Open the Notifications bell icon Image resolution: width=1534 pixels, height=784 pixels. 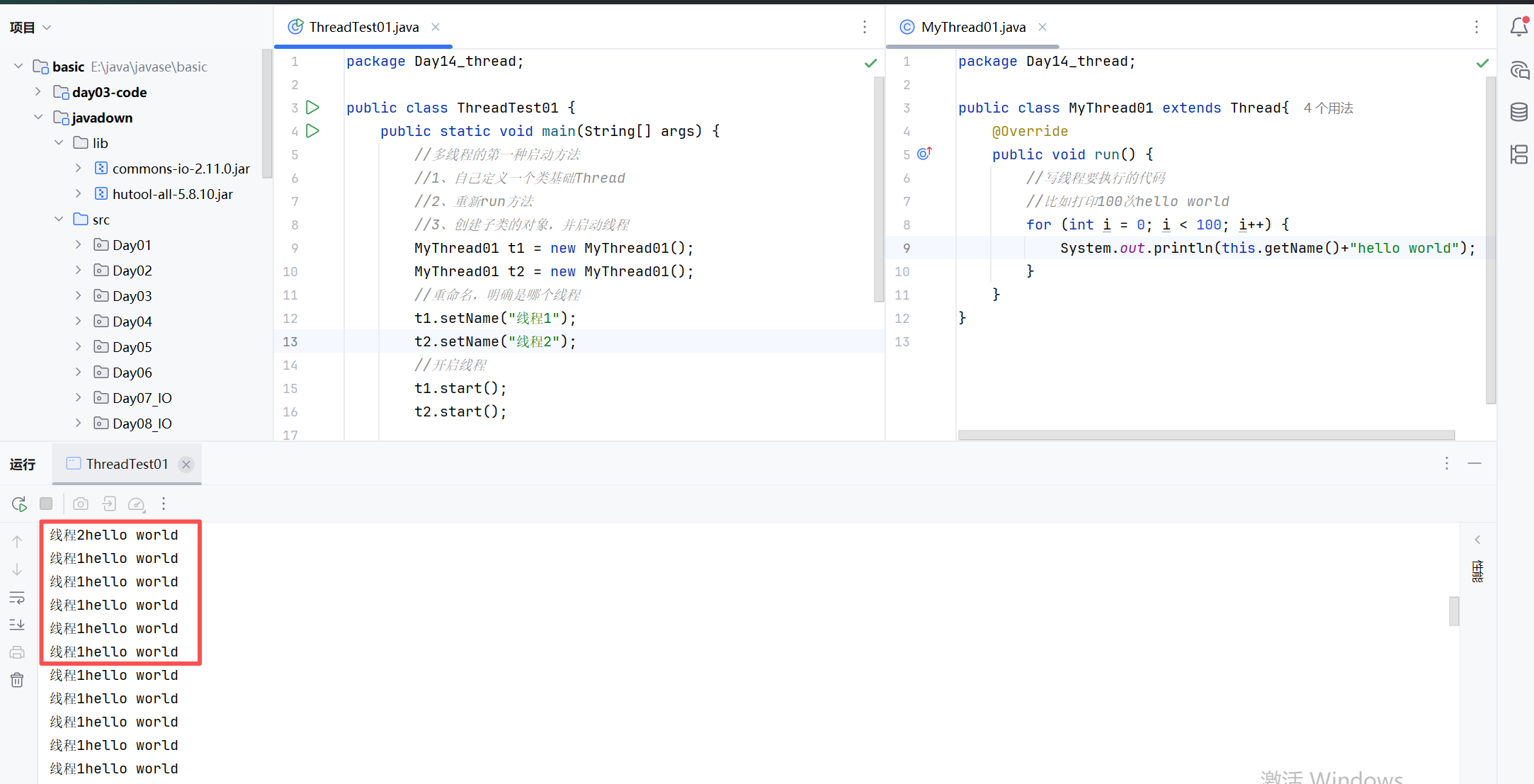[x=1519, y=27]
